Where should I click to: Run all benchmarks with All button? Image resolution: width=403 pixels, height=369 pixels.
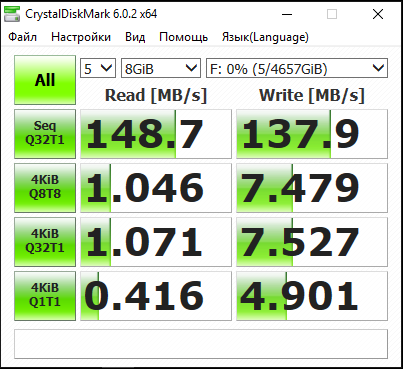coord(45,80)
